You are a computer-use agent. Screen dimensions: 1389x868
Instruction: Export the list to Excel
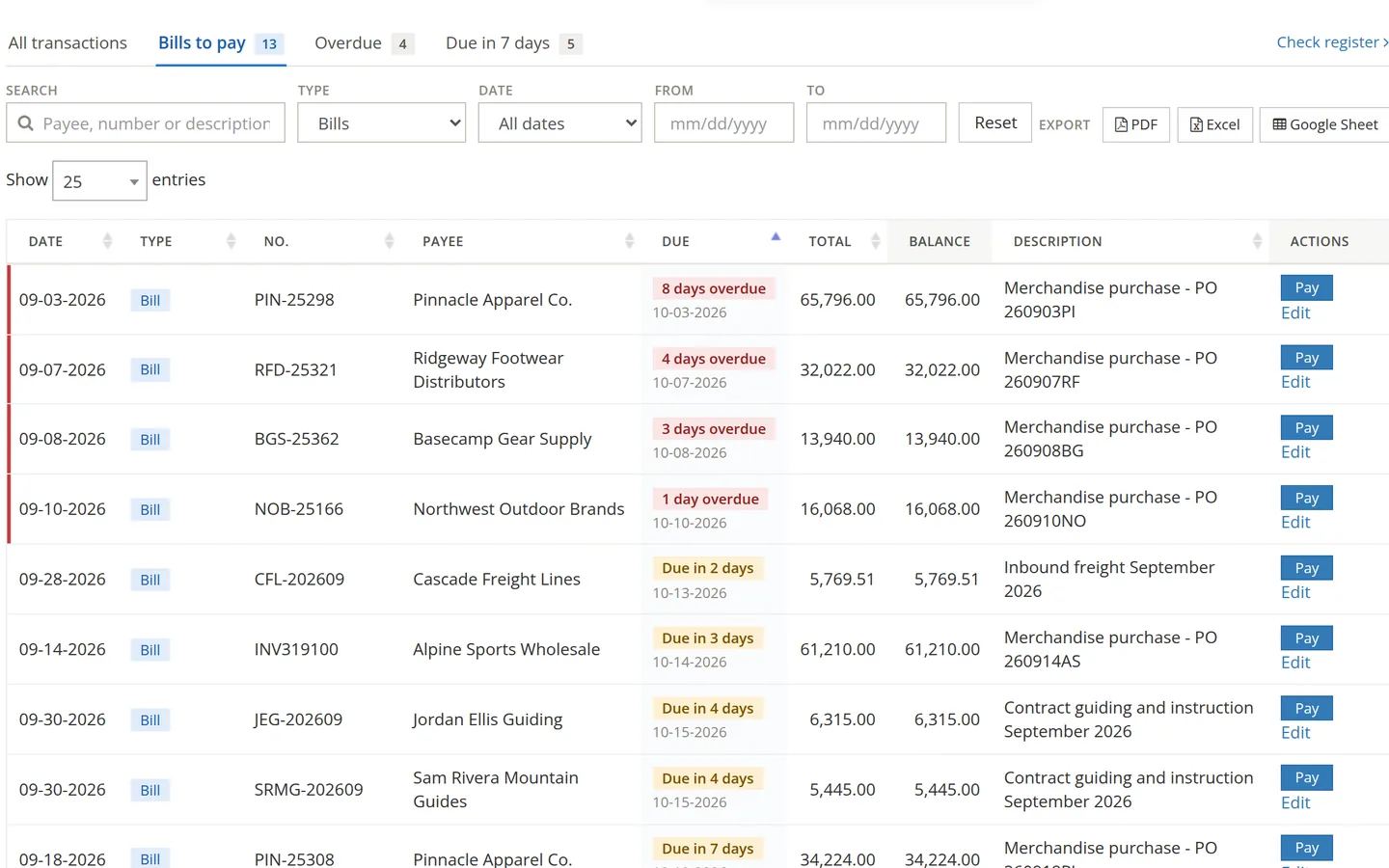click(x=1214, y=124)
